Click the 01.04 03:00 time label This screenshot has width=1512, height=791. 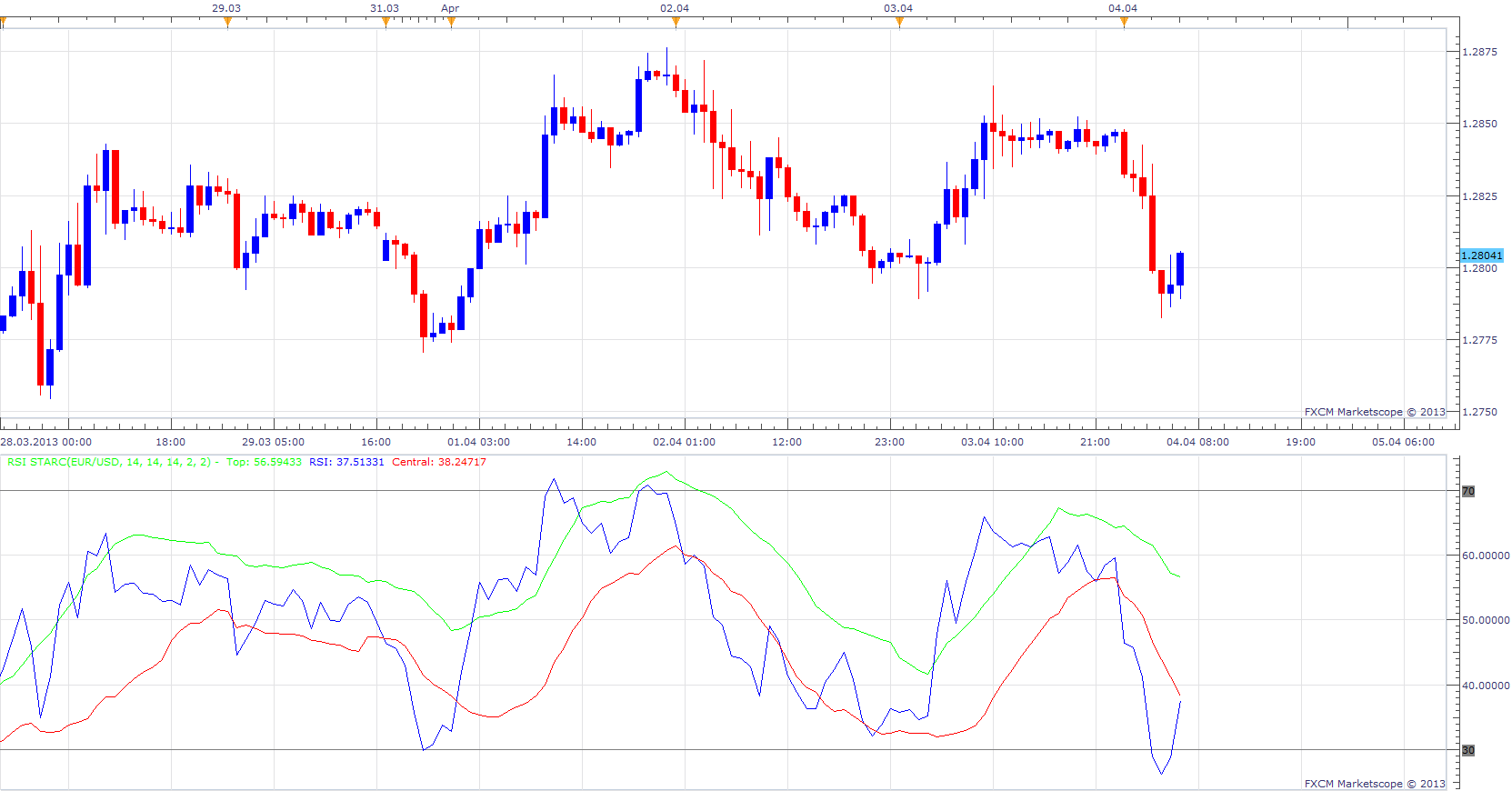tap(478, 442)
